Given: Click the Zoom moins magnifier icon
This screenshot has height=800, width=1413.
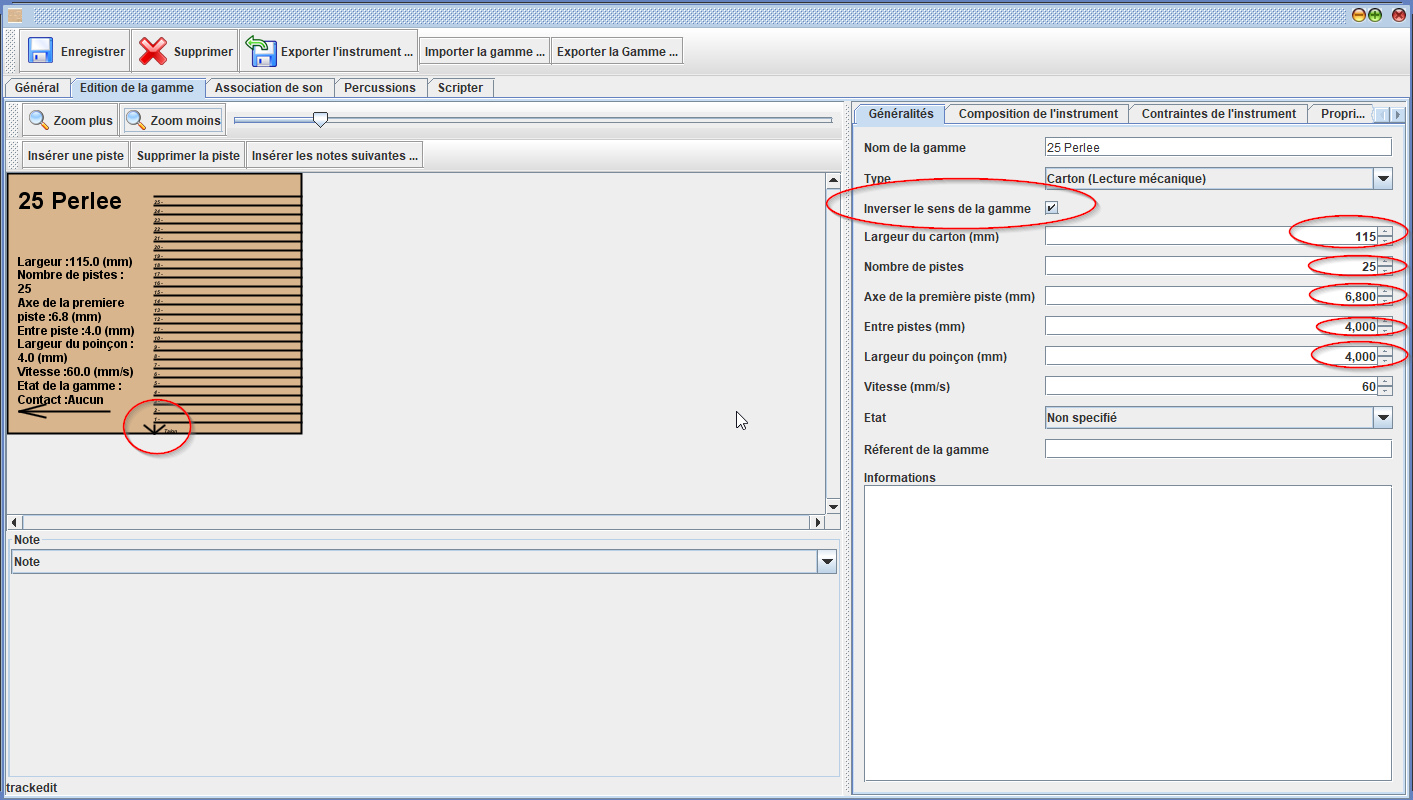Looking at the screenshot, I should coord(136,121).
